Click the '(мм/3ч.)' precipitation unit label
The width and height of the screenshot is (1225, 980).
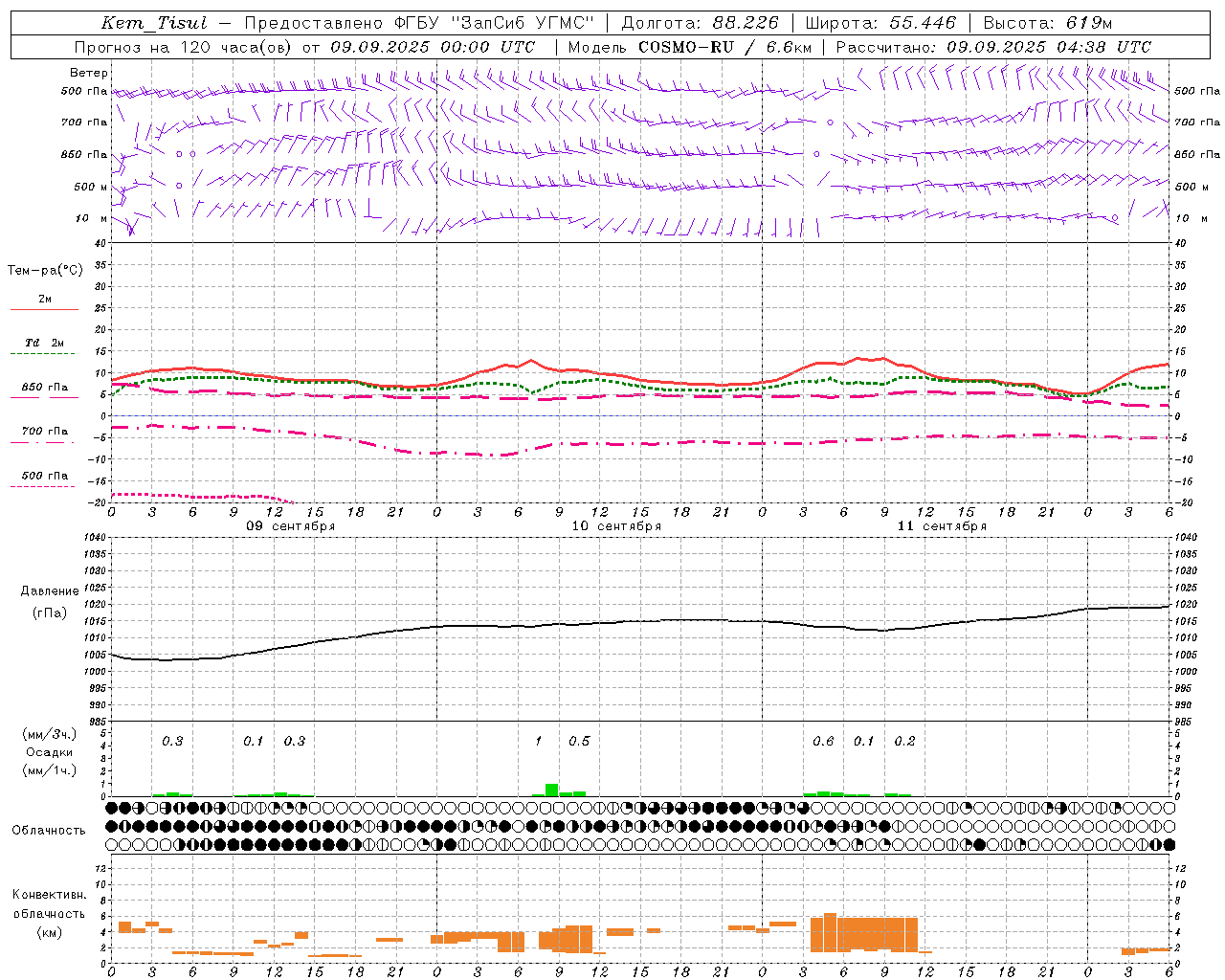50,734
